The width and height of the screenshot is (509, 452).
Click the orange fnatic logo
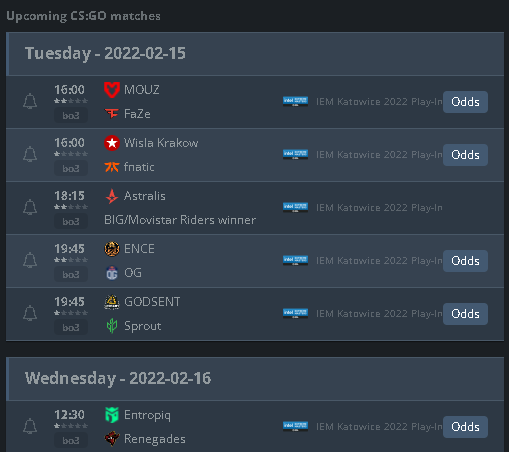pyautogui.click(x=112, y=167)
